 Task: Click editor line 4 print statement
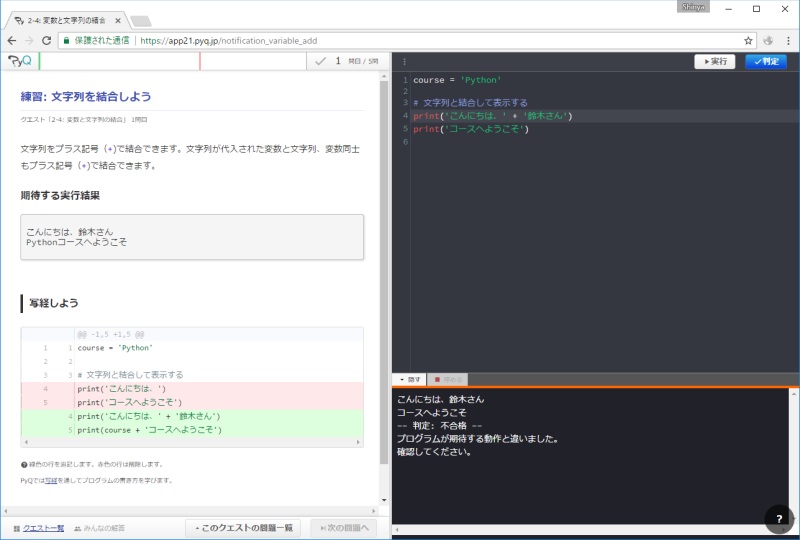coord(493,116)
